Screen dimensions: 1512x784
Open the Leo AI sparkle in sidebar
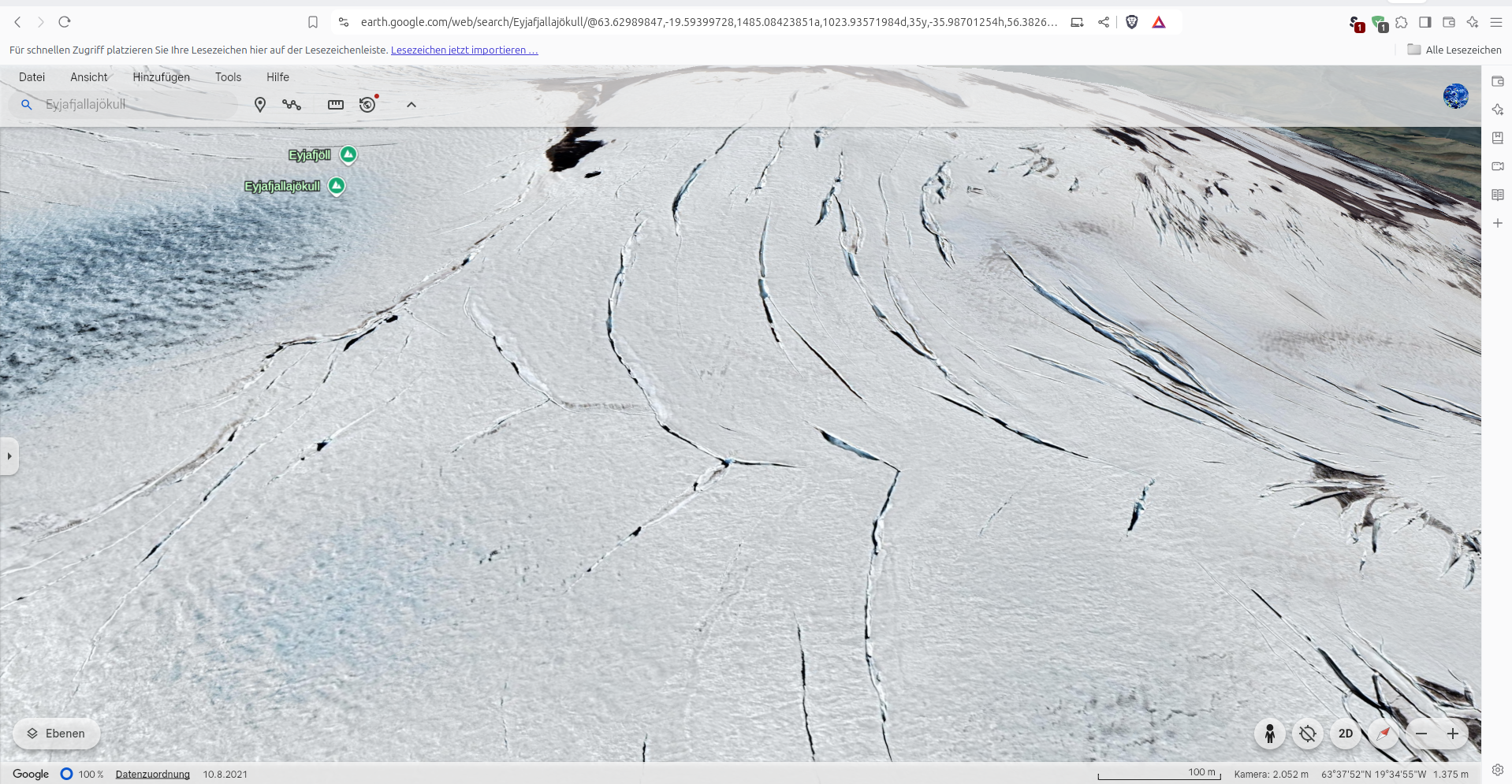tap(1498, 110)
